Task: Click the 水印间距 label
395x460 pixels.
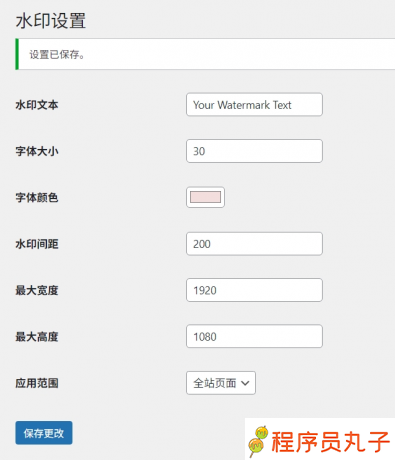Action: (x=37, y=244)
